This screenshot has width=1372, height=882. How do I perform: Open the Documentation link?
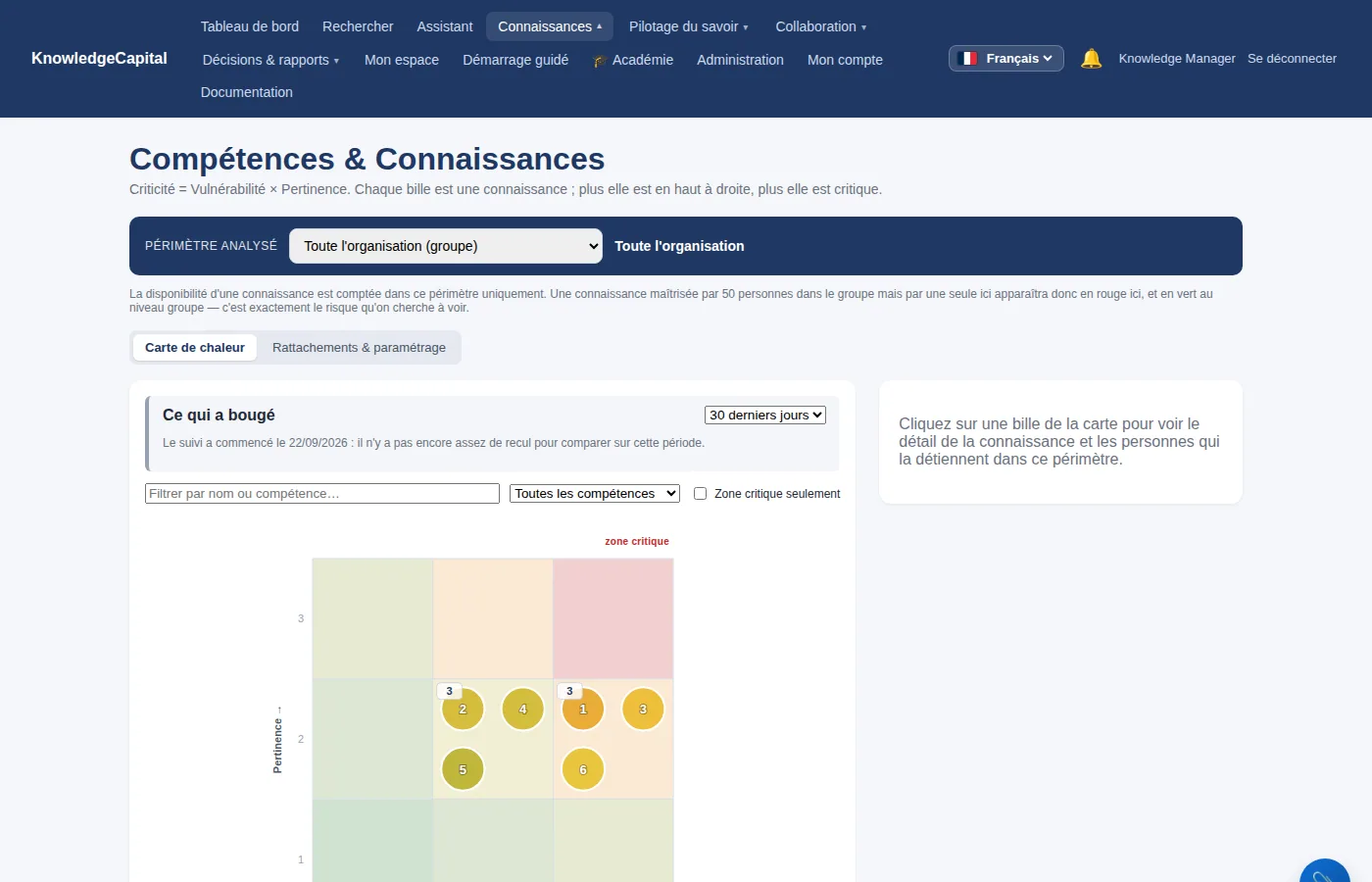click(x=247, y=92)
